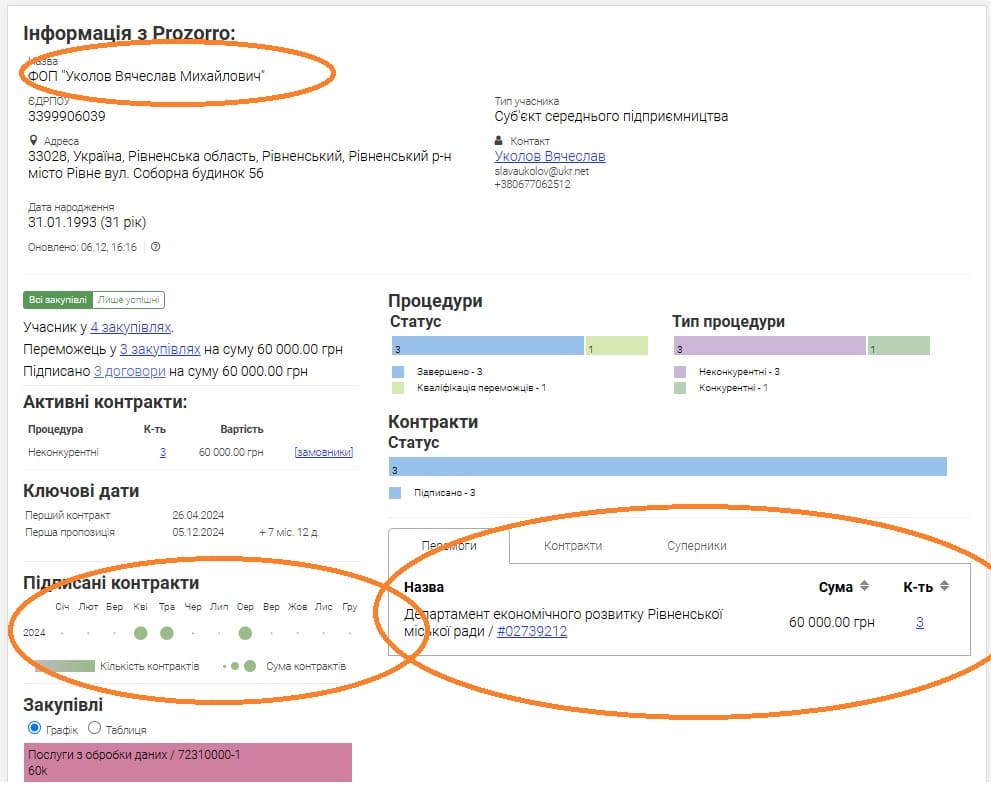The image size is (991, 797).
Task: Click the address pin icon
Action: 34,141
